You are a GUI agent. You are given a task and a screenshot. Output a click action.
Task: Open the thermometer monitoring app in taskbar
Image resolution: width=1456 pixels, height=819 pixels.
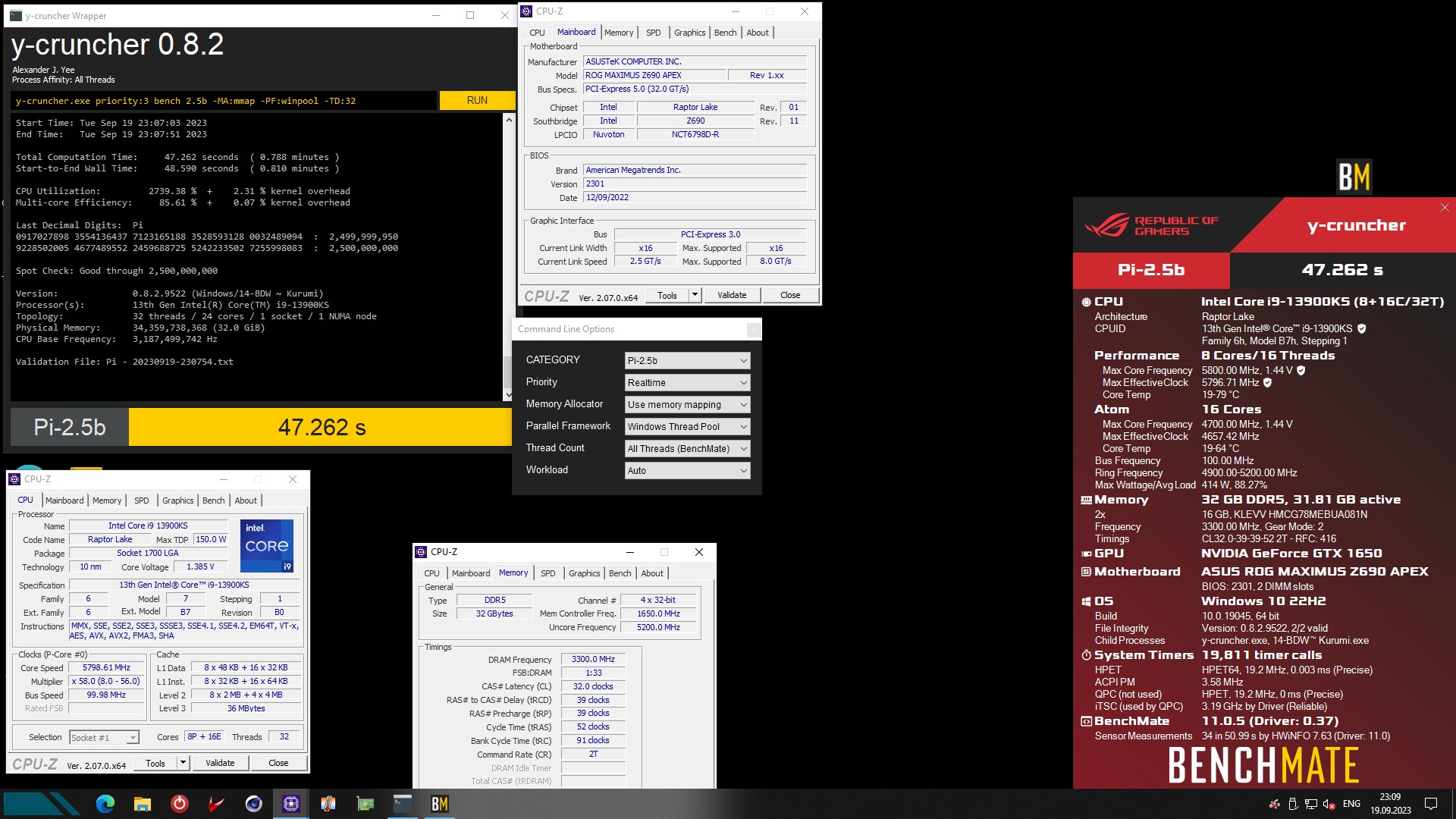pos(328,804)
